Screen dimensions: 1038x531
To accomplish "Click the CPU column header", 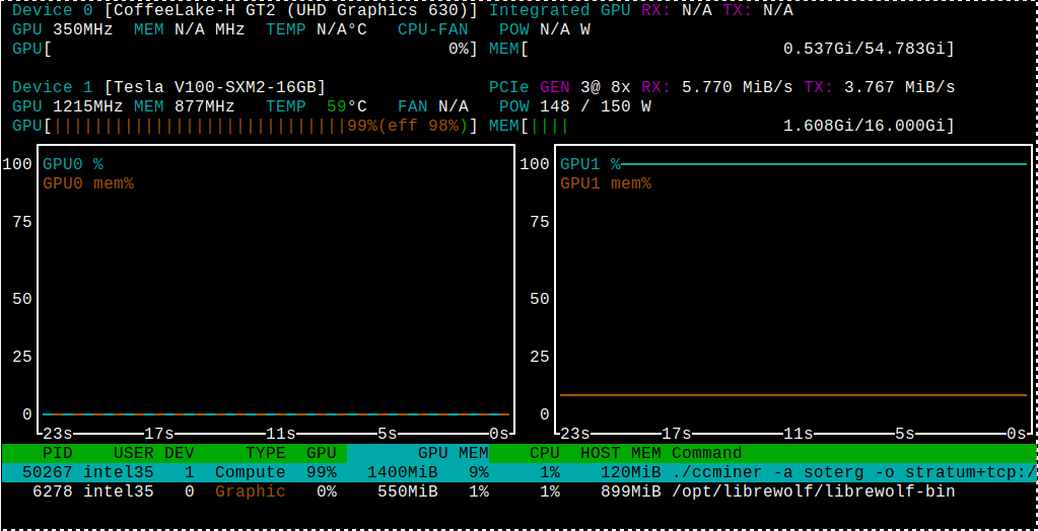I will [544, 454].
